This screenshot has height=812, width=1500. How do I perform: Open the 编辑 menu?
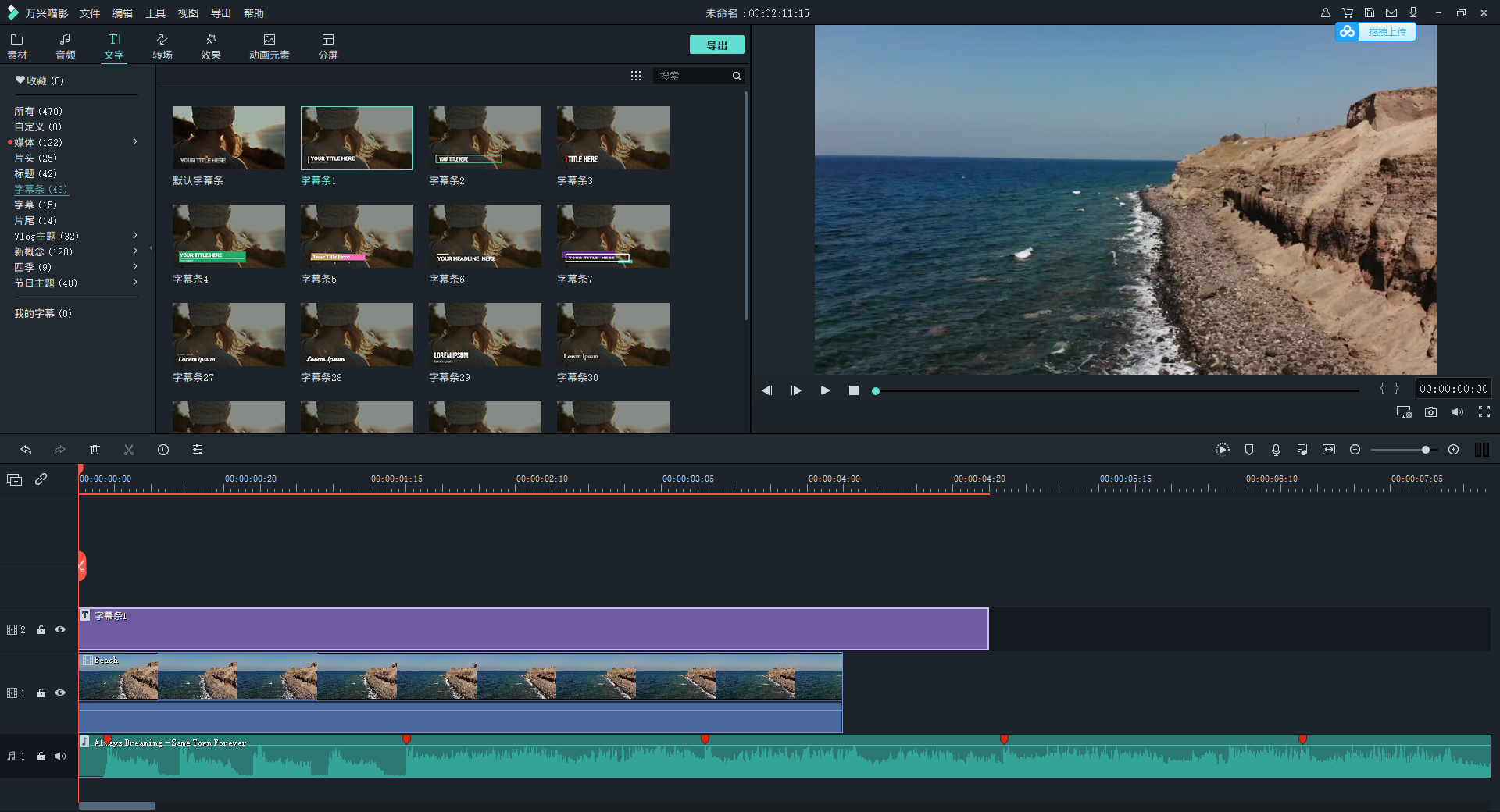(123, 13)
